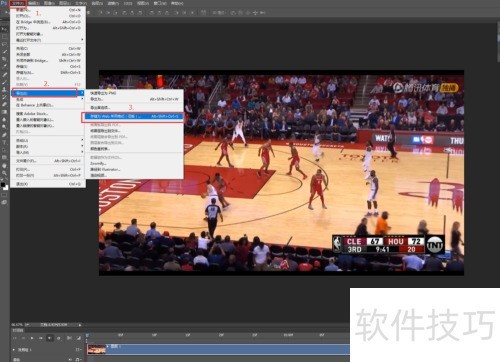The image size is (500, 362).
Task: Play the timeline video
Action: (x=32, y=338)
